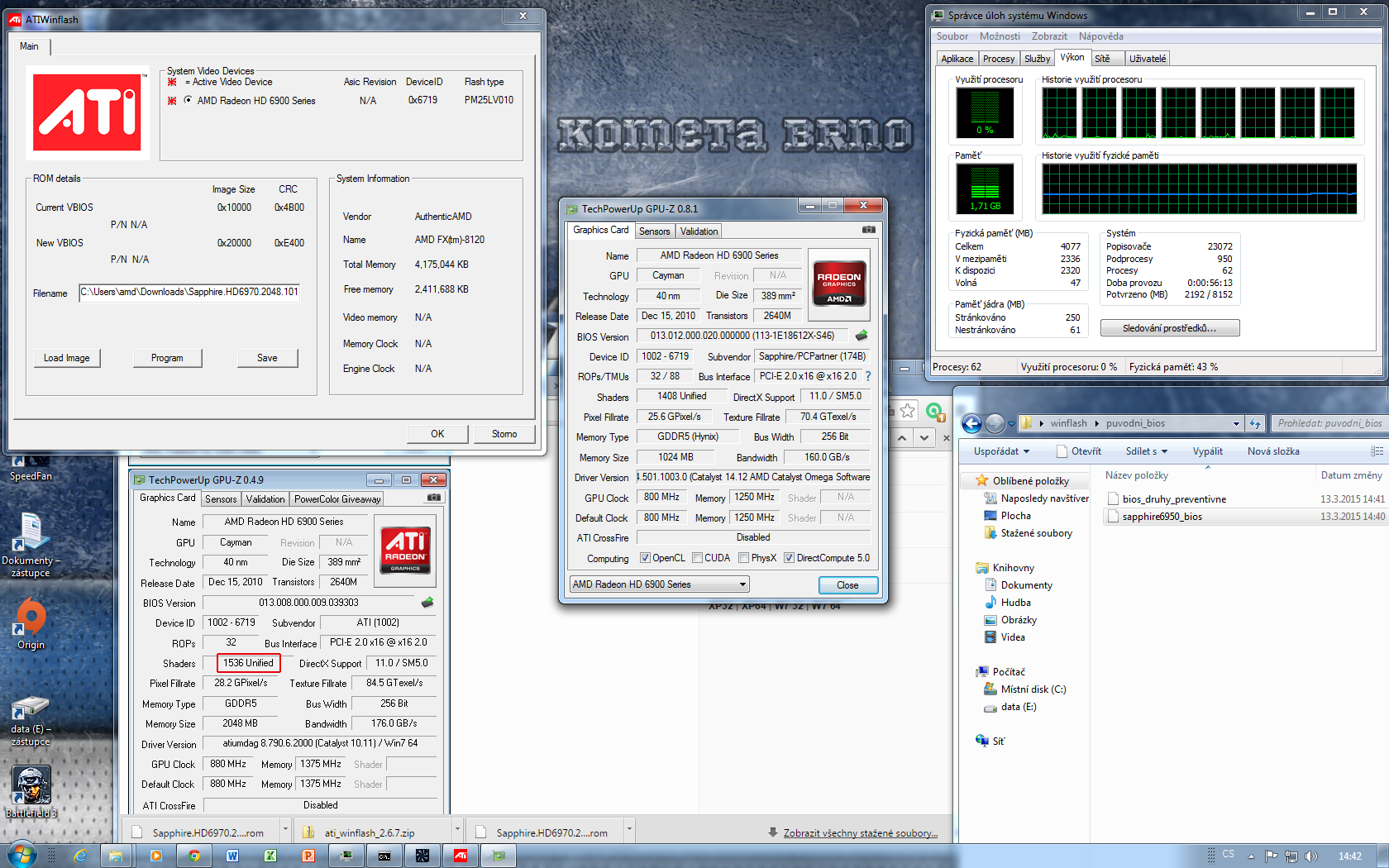Open the dropdown for ati_winflash_2.6.7.zip download
Image resolution: width=1389 pixels, height=868 pixels.
[x=456, y=828]
